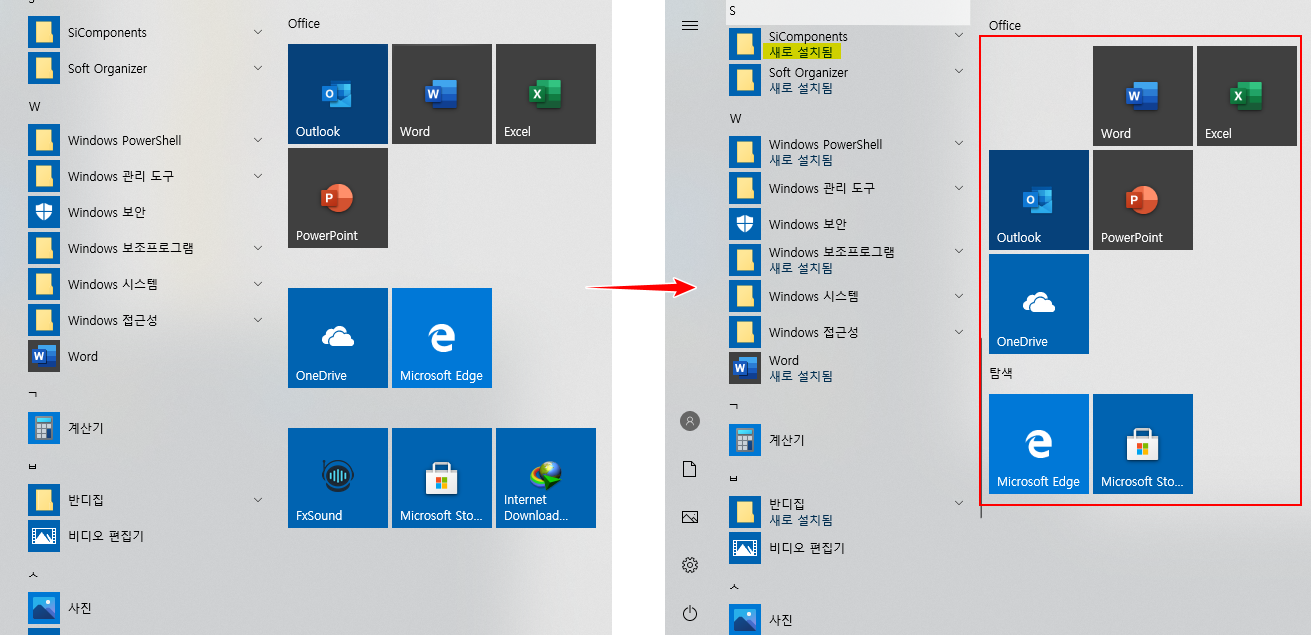Expand Windows 접근성 chevron in left list
This screenshot has width=1311, height=635.
pos(258,320)
